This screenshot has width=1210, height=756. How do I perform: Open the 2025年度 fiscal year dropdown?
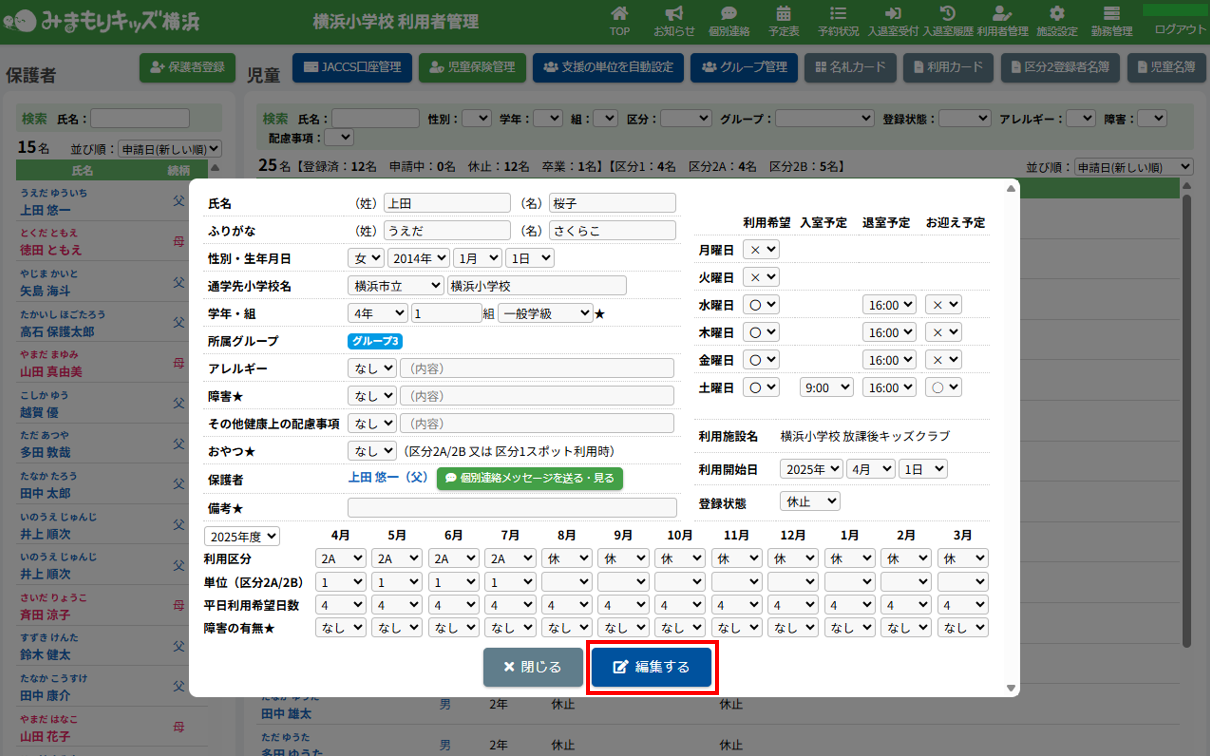point(243,536)
